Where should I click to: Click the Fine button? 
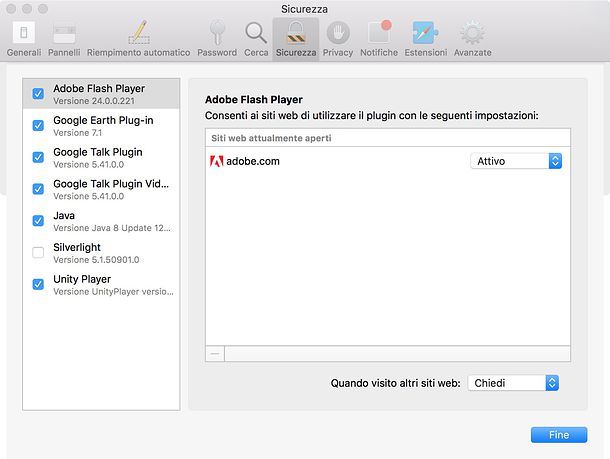pyautogui.click(x=559, y=435)
